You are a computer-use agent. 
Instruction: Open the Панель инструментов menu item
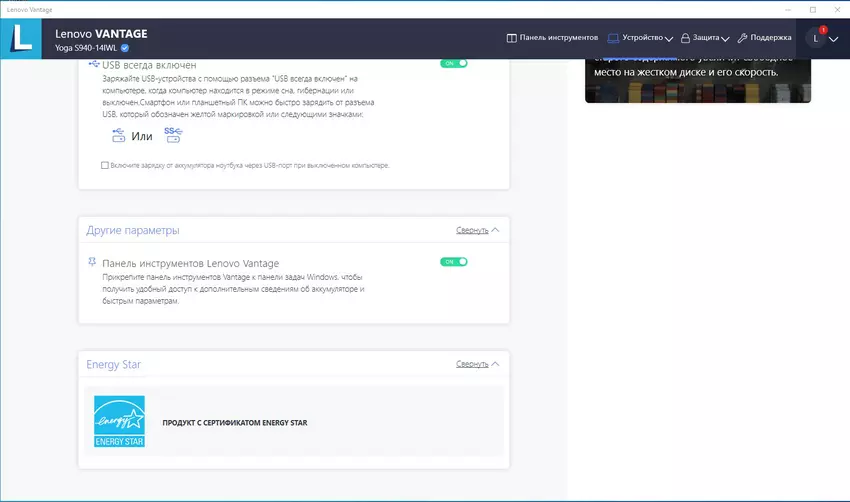(552, 38)
